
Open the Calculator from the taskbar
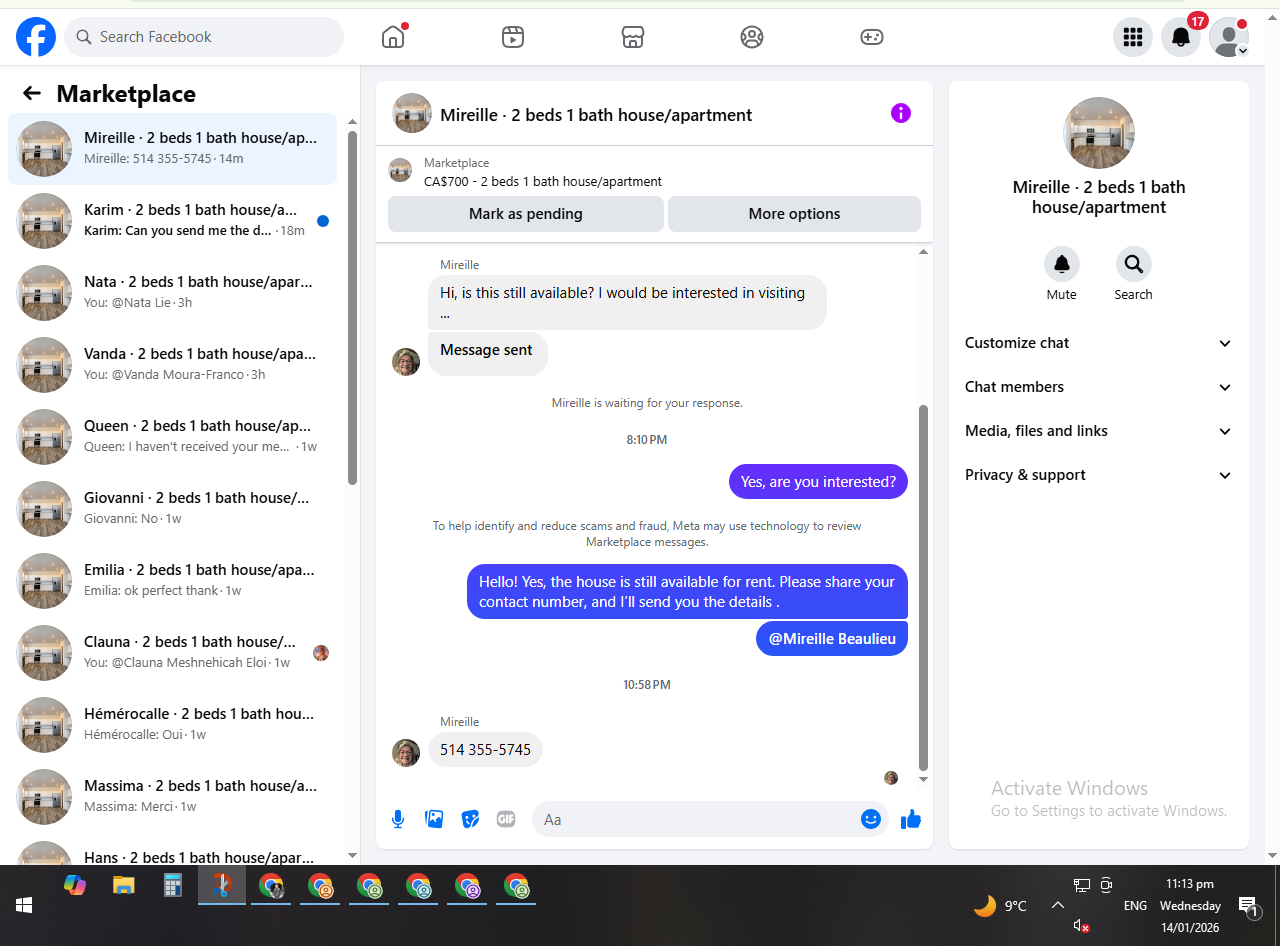tap(173, 885)
